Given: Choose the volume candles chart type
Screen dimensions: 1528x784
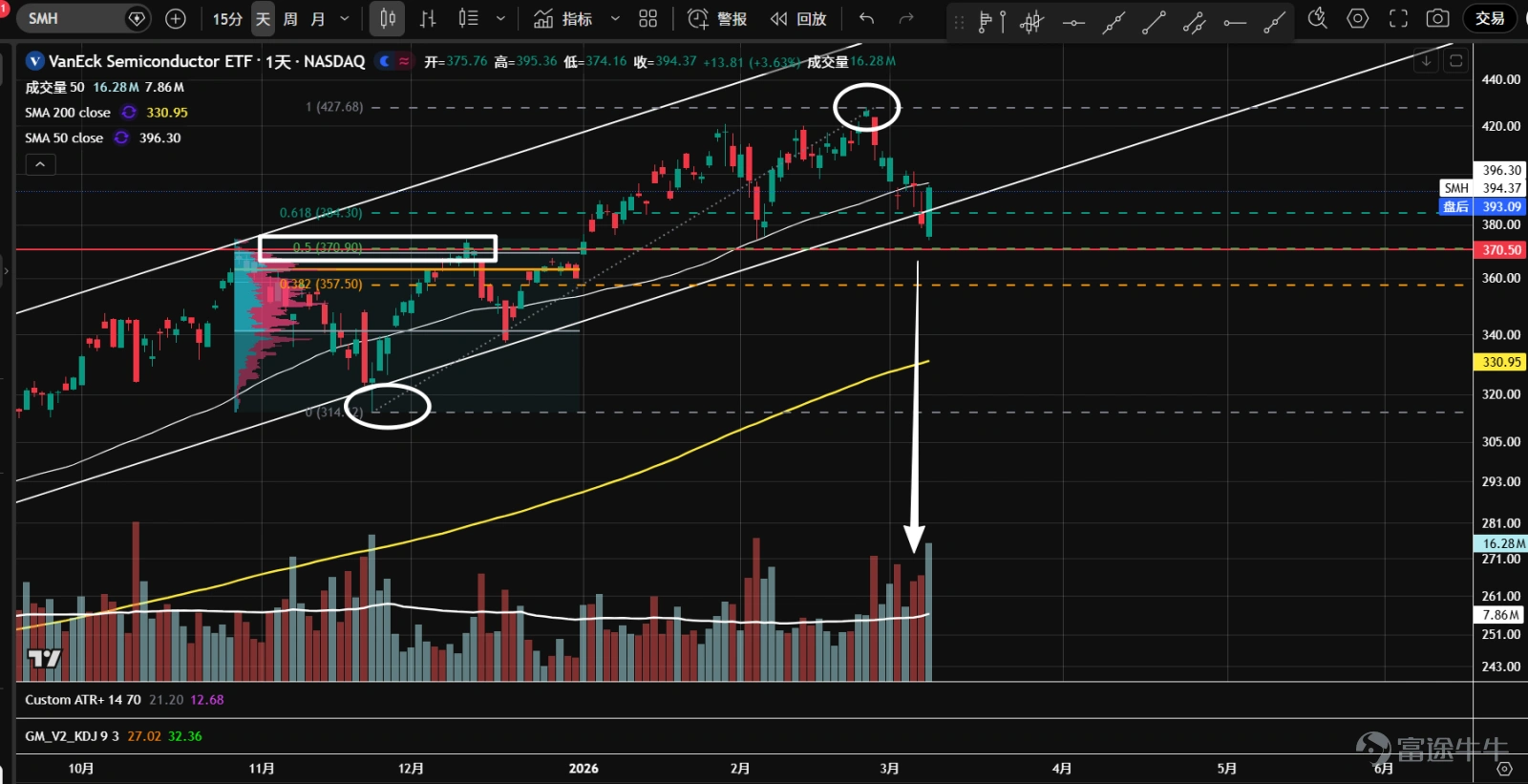Looking at the screenshot, I should 468,18.
